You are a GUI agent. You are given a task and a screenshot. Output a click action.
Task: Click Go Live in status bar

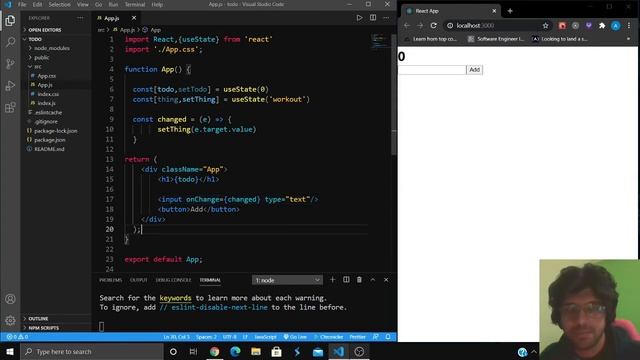(x=296, y=337)
